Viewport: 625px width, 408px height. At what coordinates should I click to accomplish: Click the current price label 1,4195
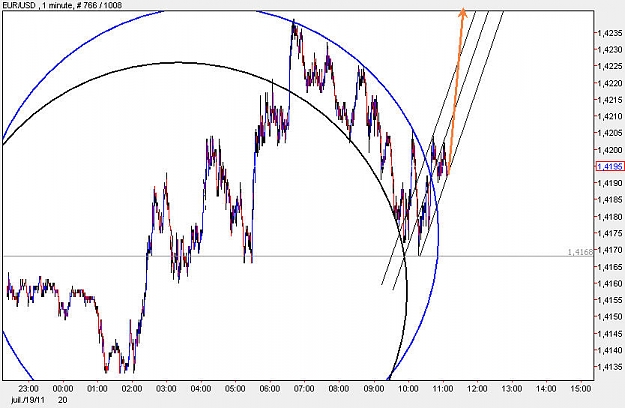click(610, 167)
